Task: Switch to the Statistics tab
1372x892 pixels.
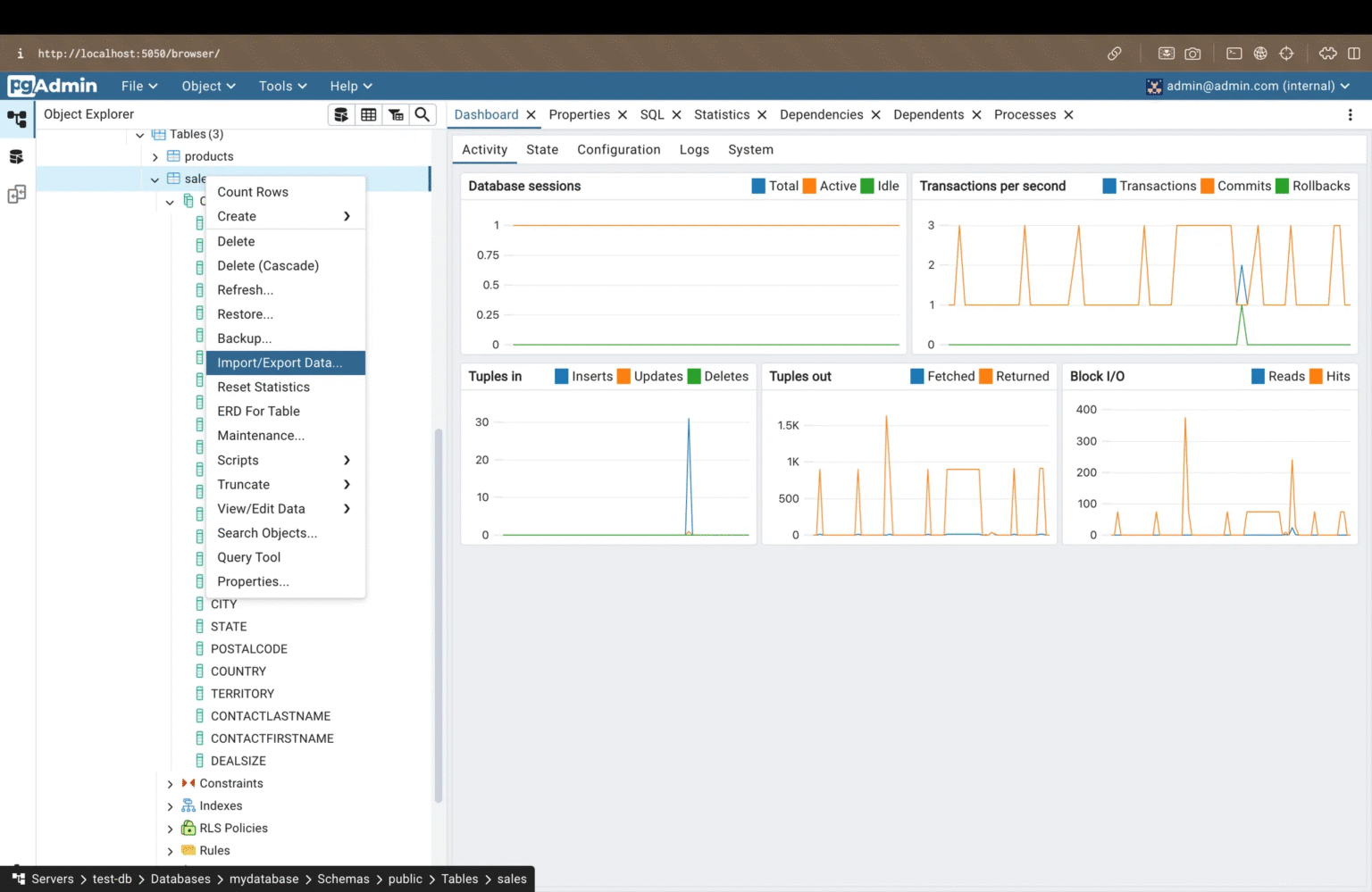Action: click(x=722, y=114)
